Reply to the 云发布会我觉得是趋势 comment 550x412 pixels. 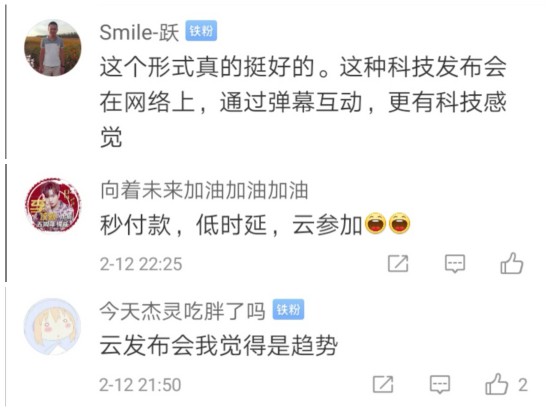tap(440, 385)
